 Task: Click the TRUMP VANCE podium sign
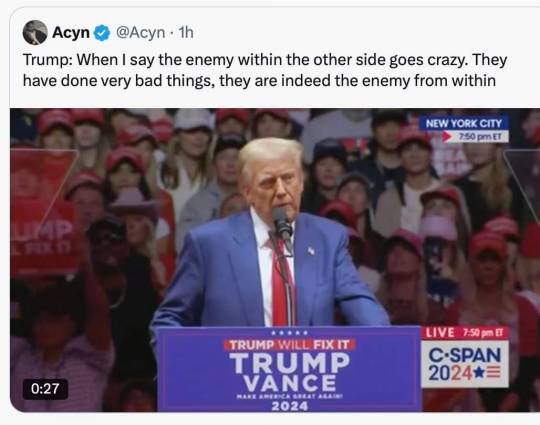pos(289,373)
